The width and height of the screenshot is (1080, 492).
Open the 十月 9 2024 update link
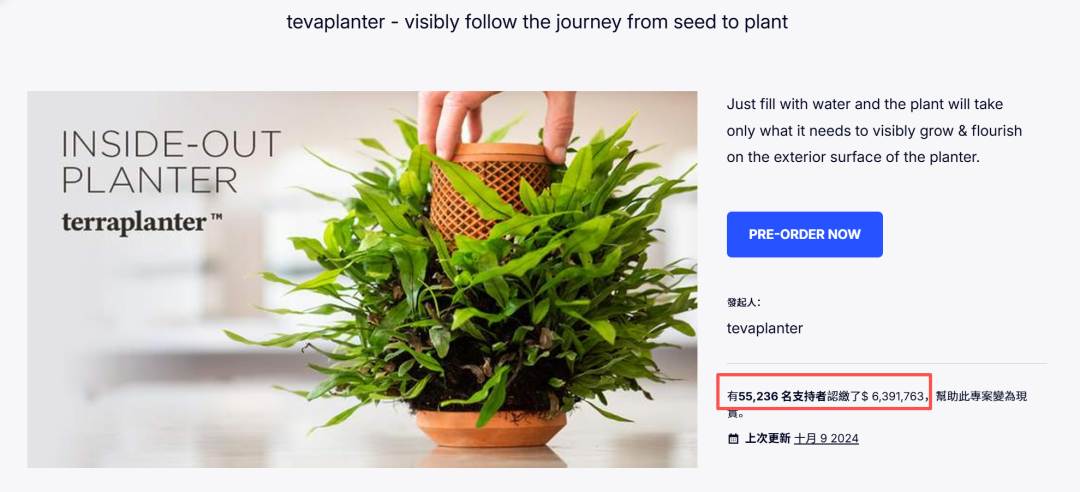(826, 438)
